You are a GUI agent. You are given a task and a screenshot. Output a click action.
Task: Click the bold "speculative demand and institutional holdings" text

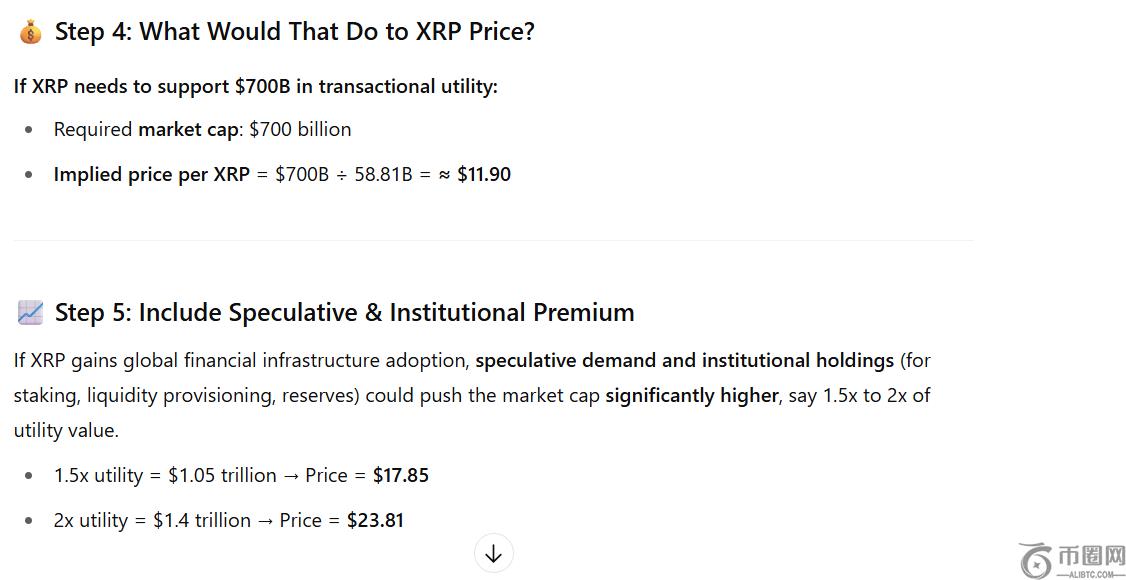(684, 361)
